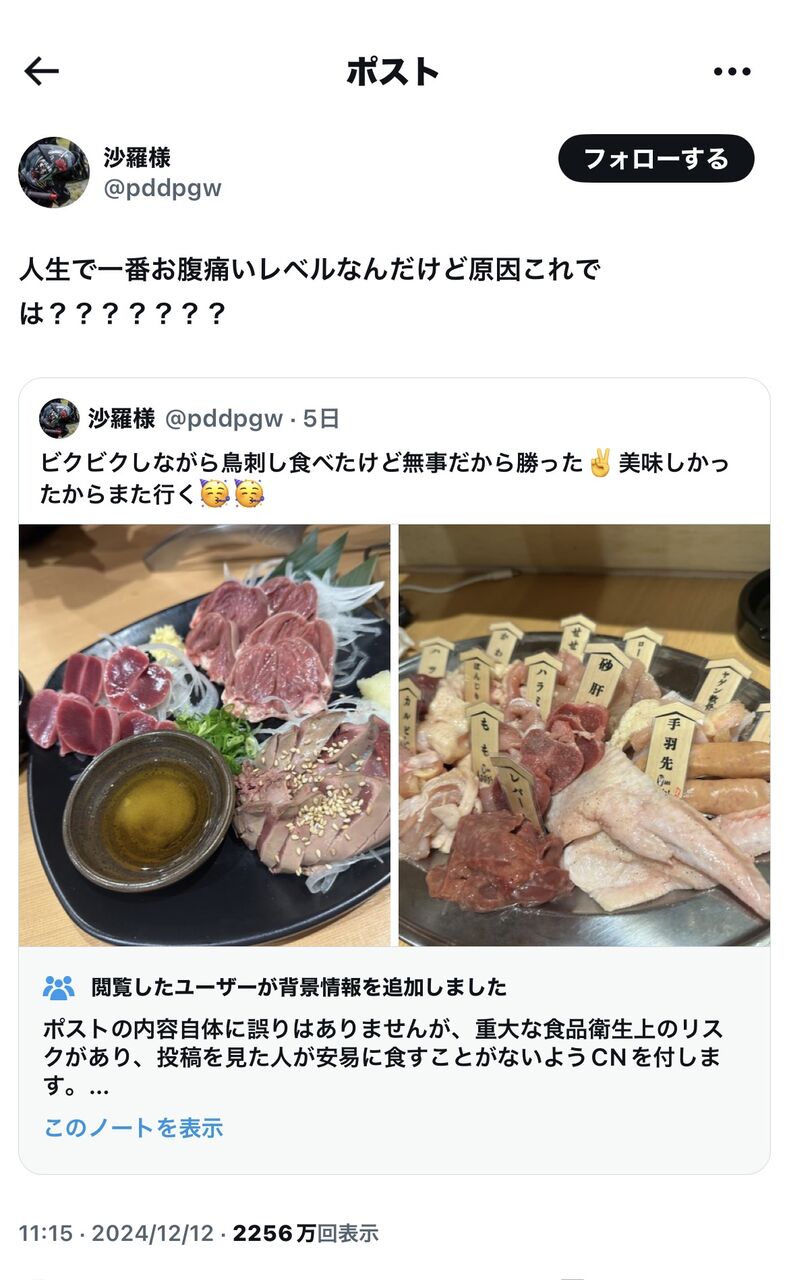Tap the small avatar in the quoted post
The image size is (789, 1280).
point(59,418)
